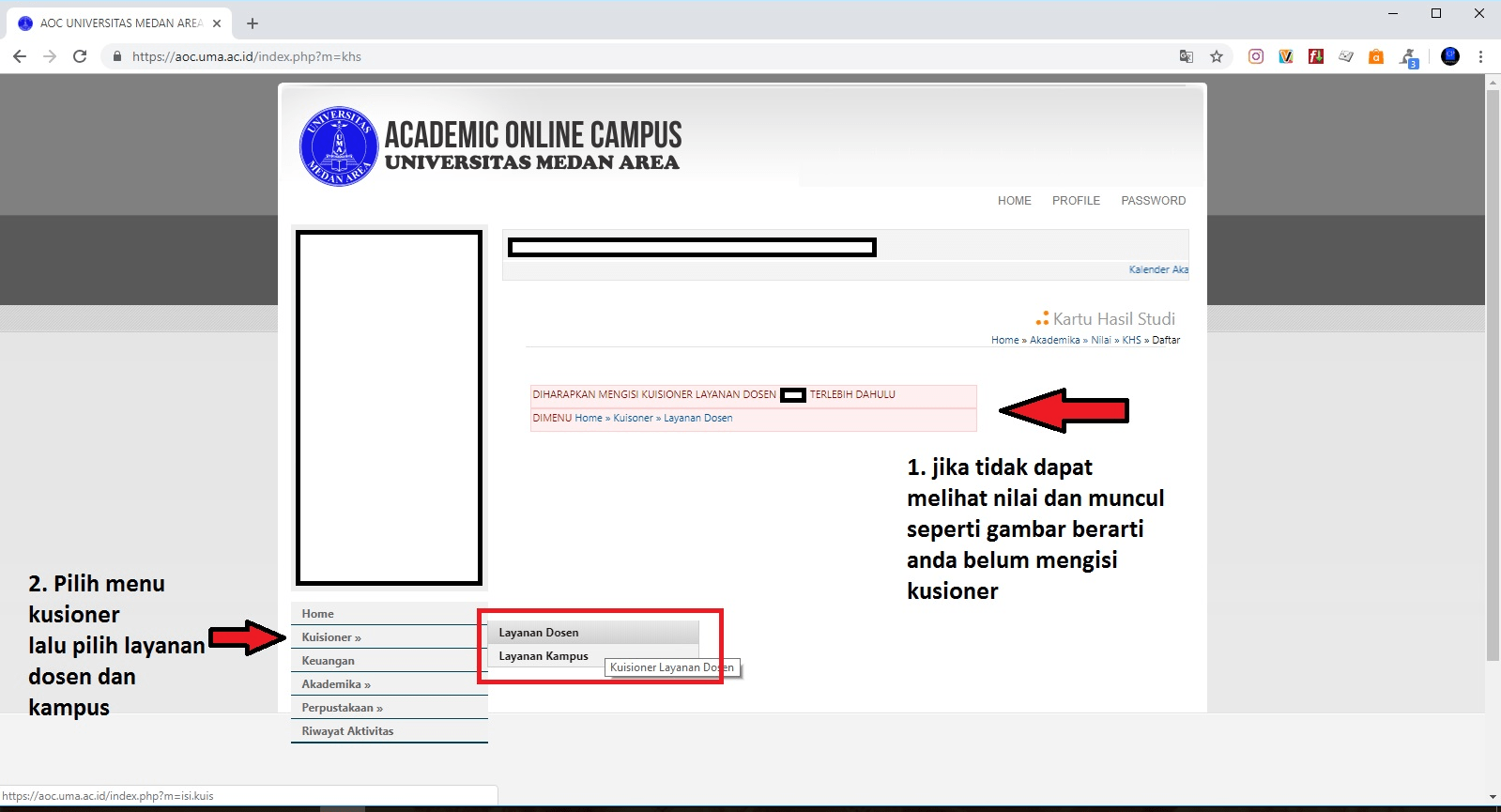Click the lock icon beside the URL
The height and width of the screenshot is (812, 1501).
coord(117,56)
